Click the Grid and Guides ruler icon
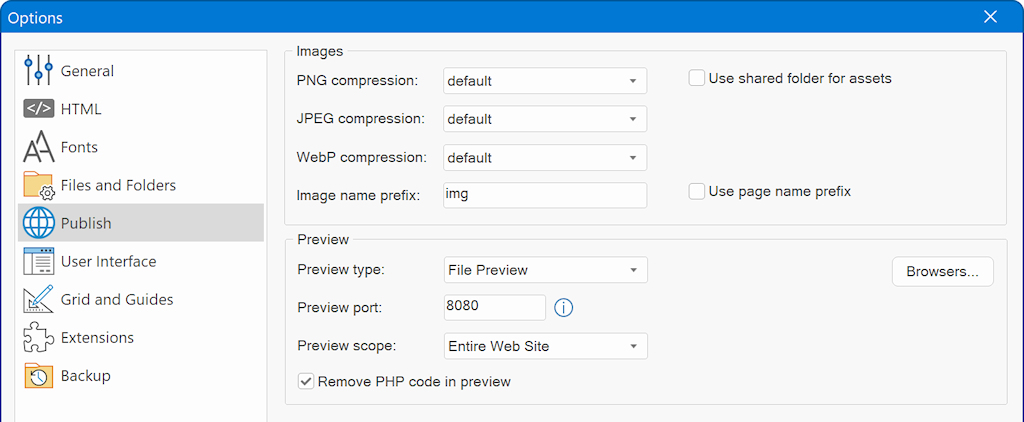The width and height of the screenshot is (1024, 422). pos(38,300)
